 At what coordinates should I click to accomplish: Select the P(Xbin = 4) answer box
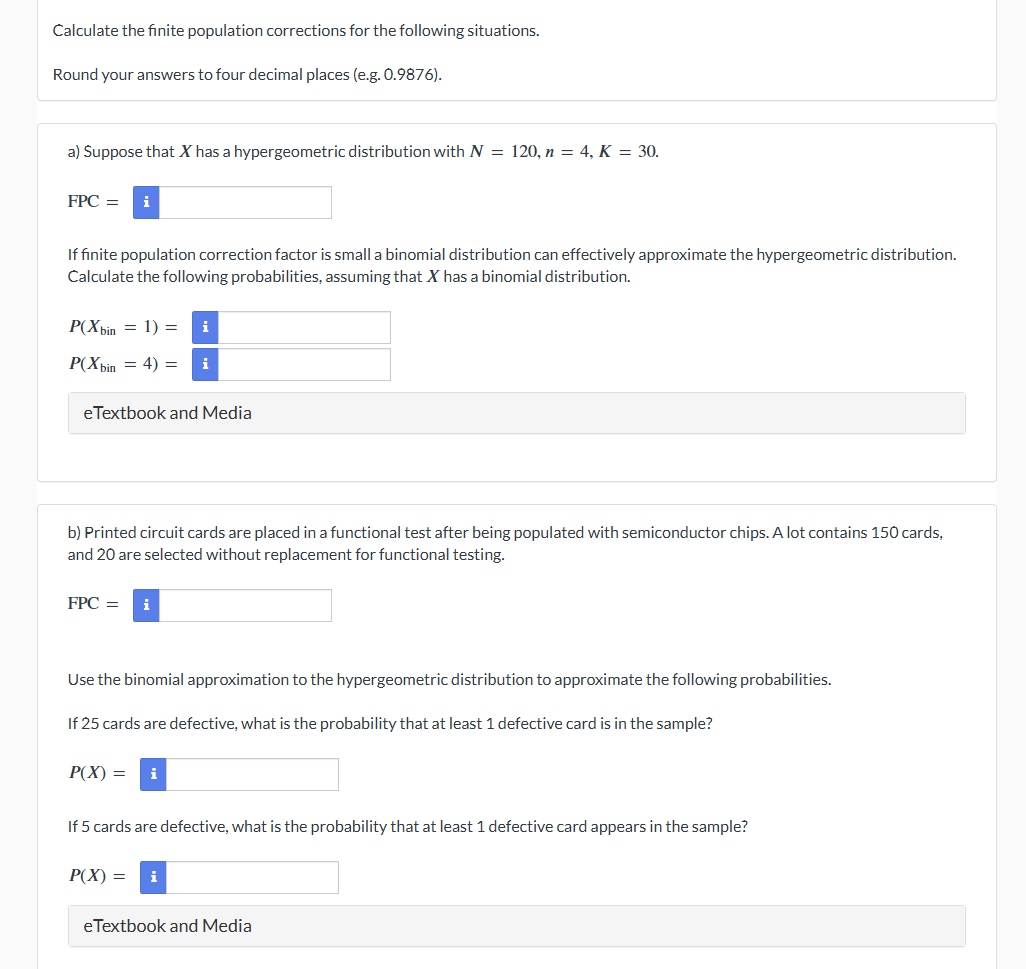(x=305, y=364)
